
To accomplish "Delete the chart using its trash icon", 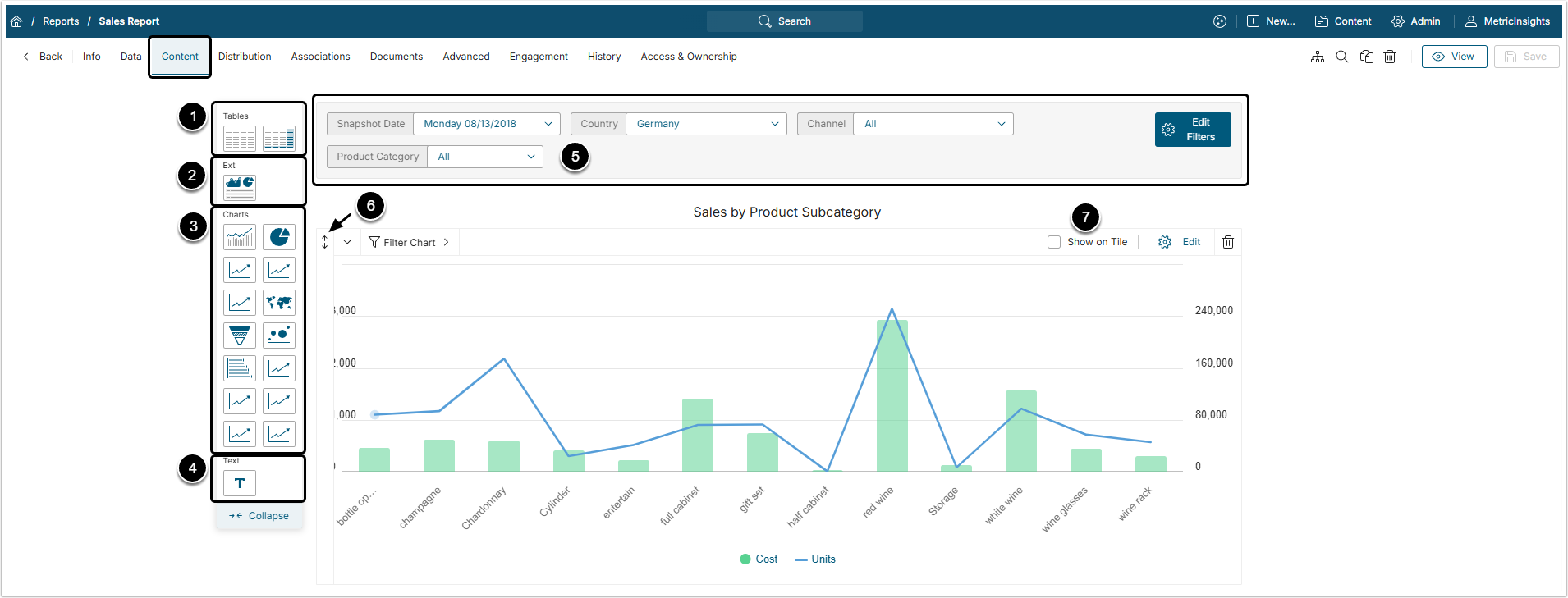I will (x=1228, y=242).
